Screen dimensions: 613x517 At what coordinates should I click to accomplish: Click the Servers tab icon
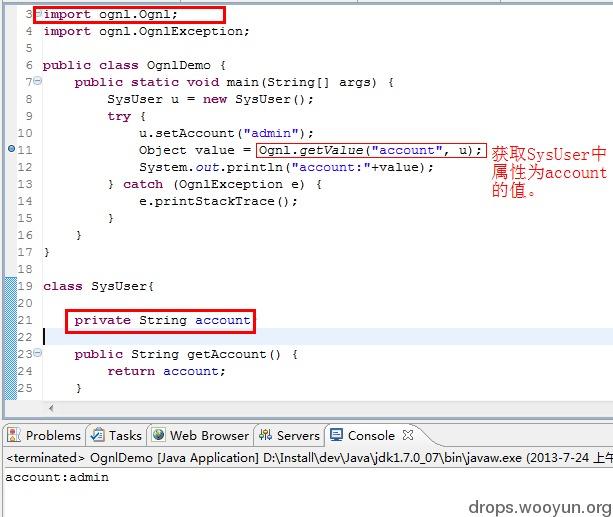click(x=265, y=436)
